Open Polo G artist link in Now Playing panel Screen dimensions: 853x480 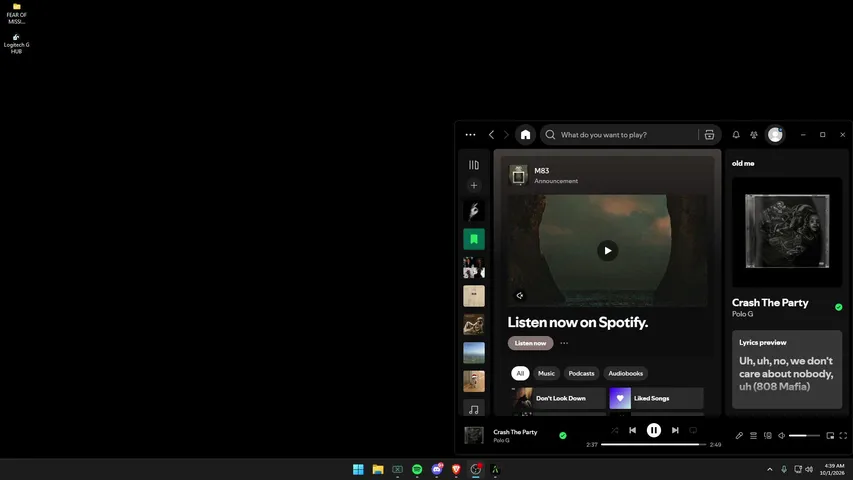[x=743, y=314]
